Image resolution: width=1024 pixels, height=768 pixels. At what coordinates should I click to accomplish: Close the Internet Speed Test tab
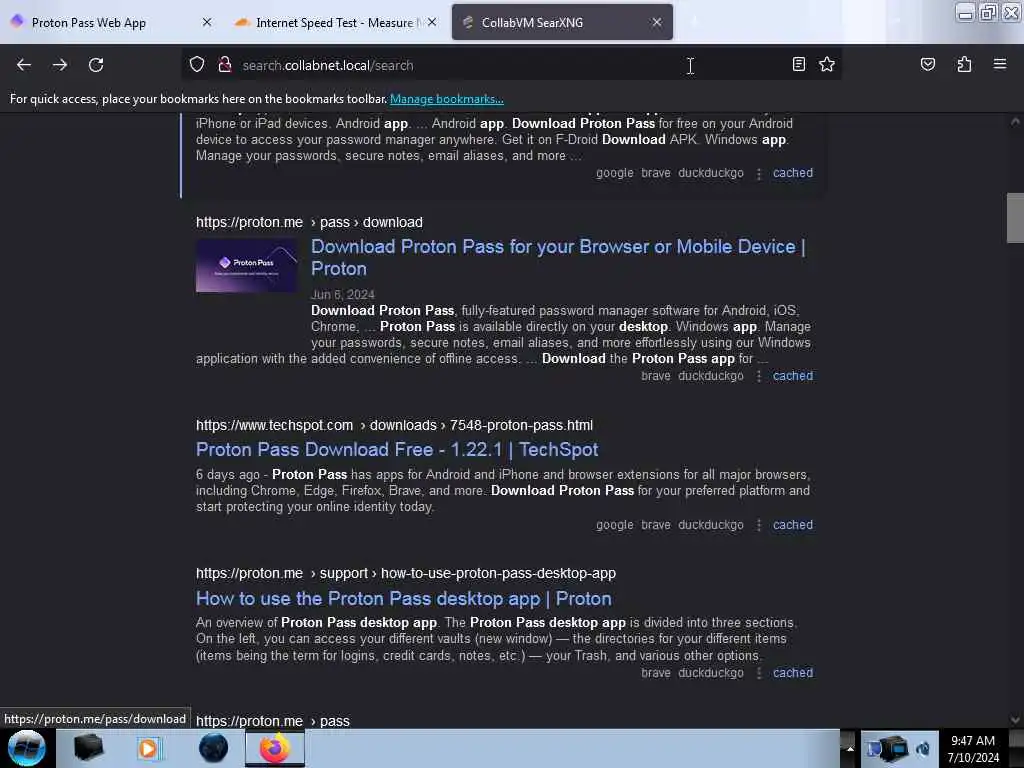pos(432,22)
